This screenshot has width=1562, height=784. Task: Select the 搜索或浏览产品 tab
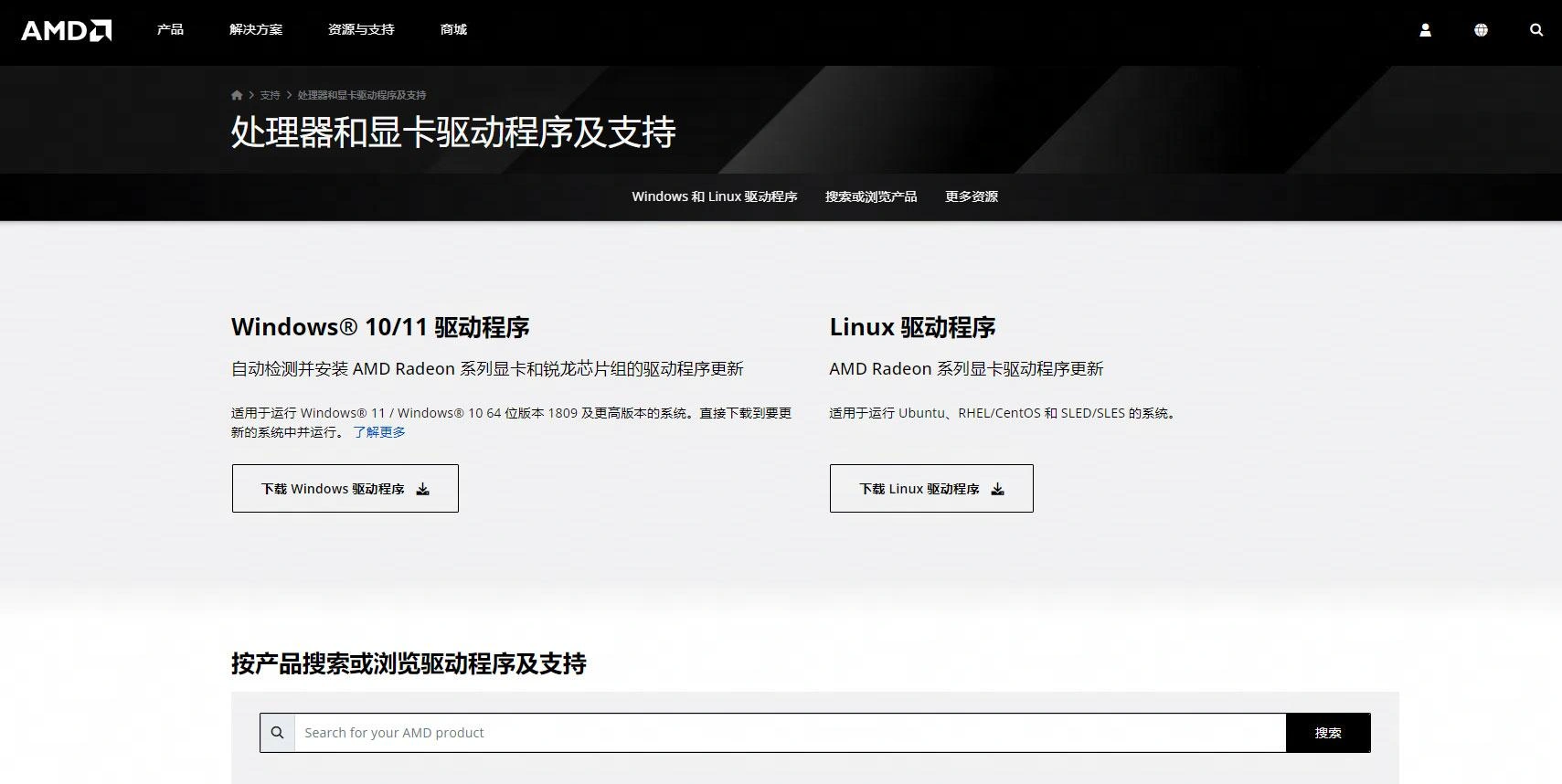coord(871,196)
